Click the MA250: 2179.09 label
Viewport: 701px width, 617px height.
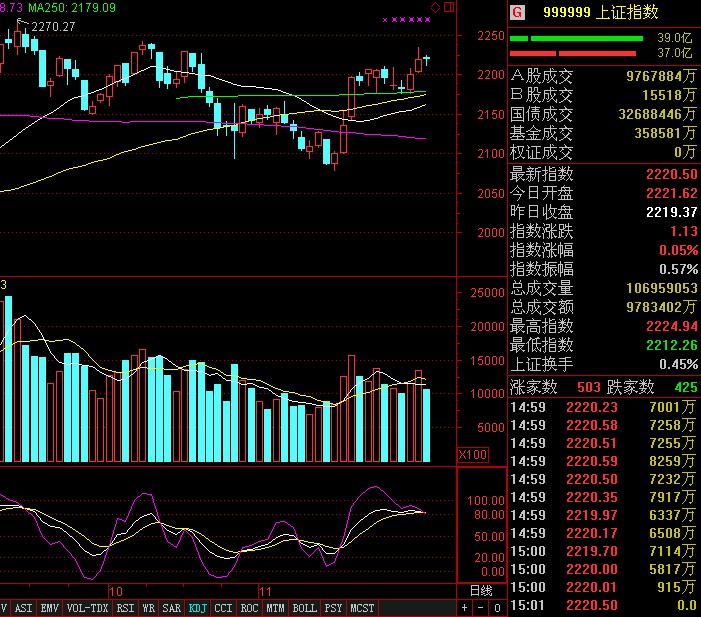(x=72, y=8)
